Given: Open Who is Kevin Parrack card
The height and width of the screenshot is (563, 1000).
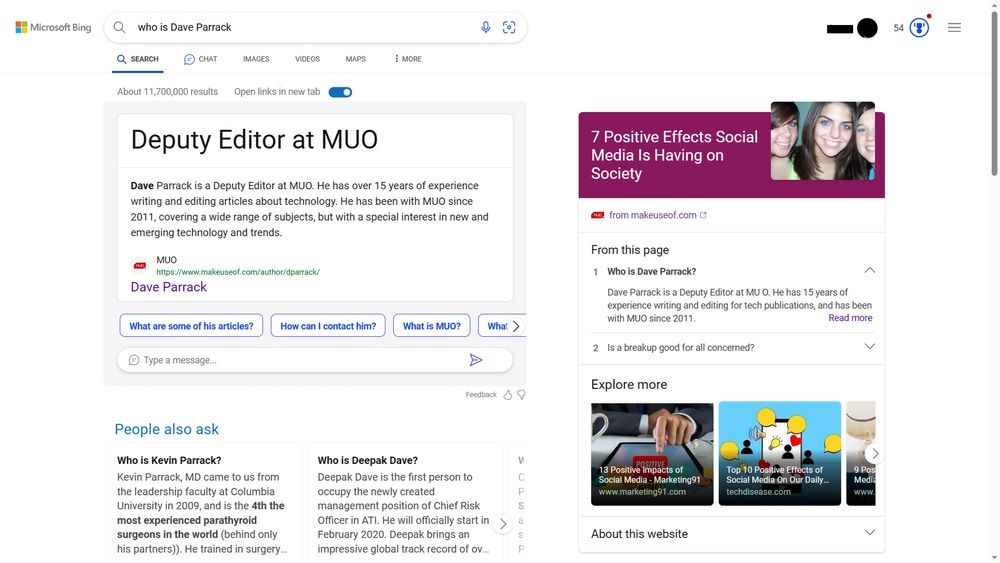Looking at the screenshot, I should tap(203, 504).
